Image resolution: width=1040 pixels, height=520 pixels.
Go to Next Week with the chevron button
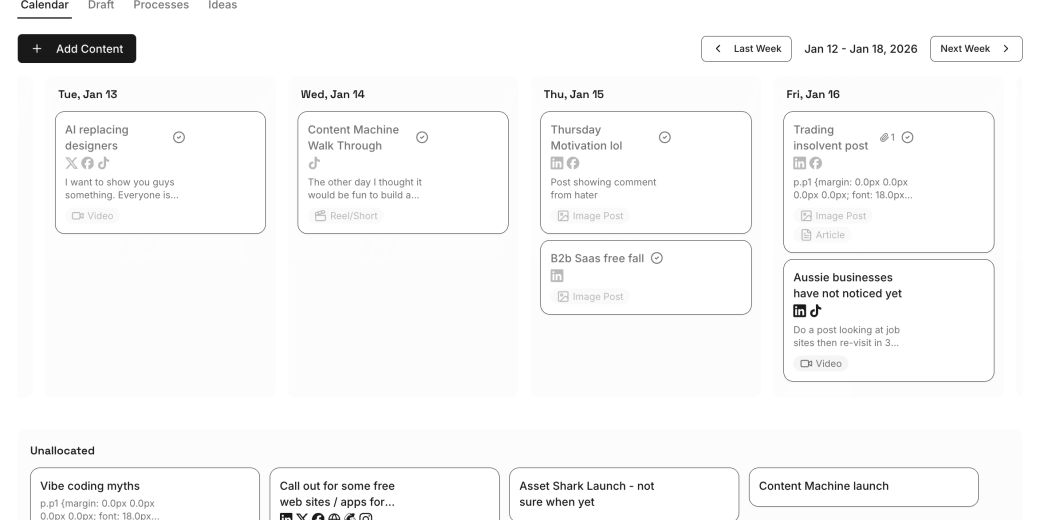(976, 49)
